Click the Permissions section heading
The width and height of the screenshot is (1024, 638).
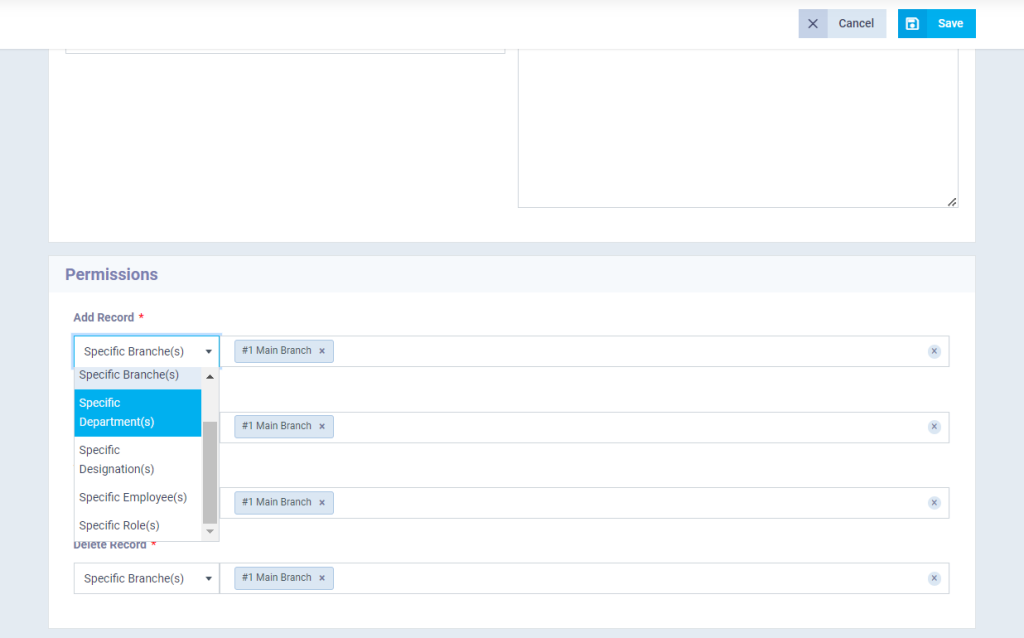pyautogui.click(x=112, y=274)
